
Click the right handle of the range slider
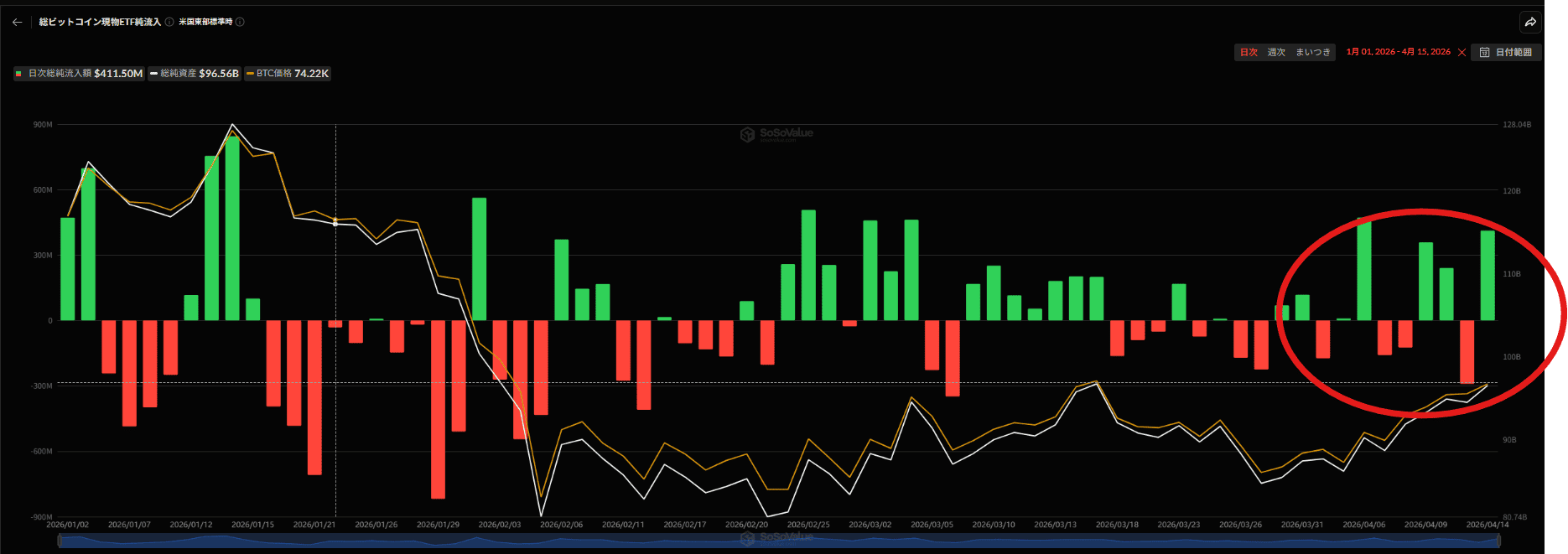click(x=1498, y=541)
